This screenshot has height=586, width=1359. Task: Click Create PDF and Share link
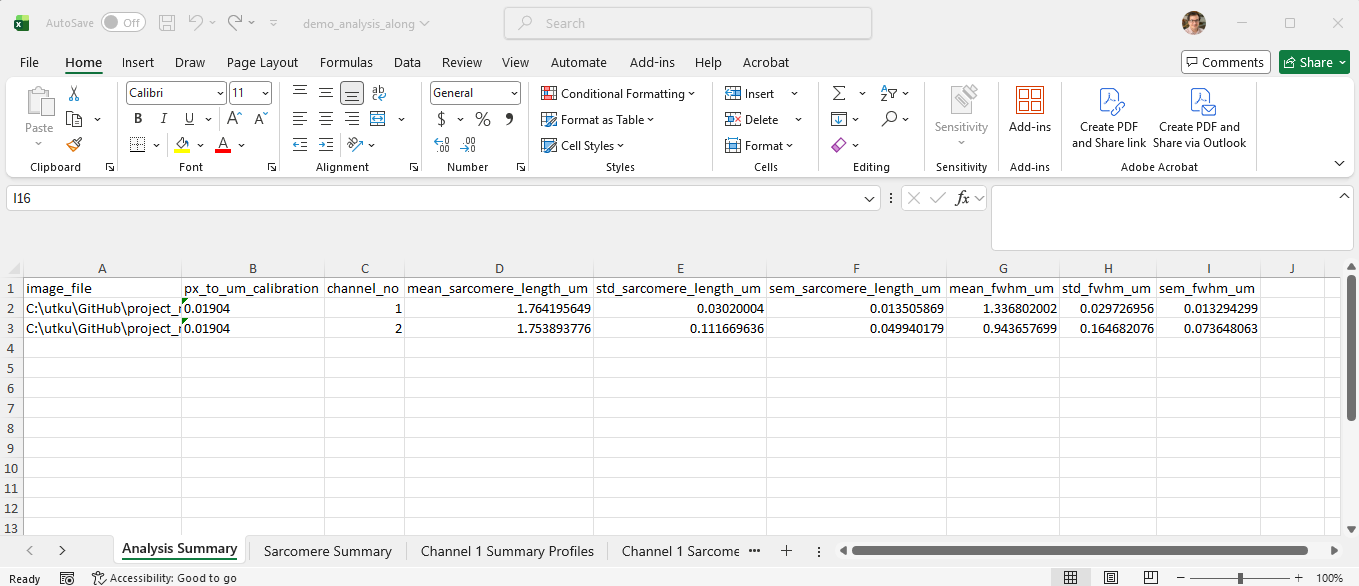[1109, 118]
